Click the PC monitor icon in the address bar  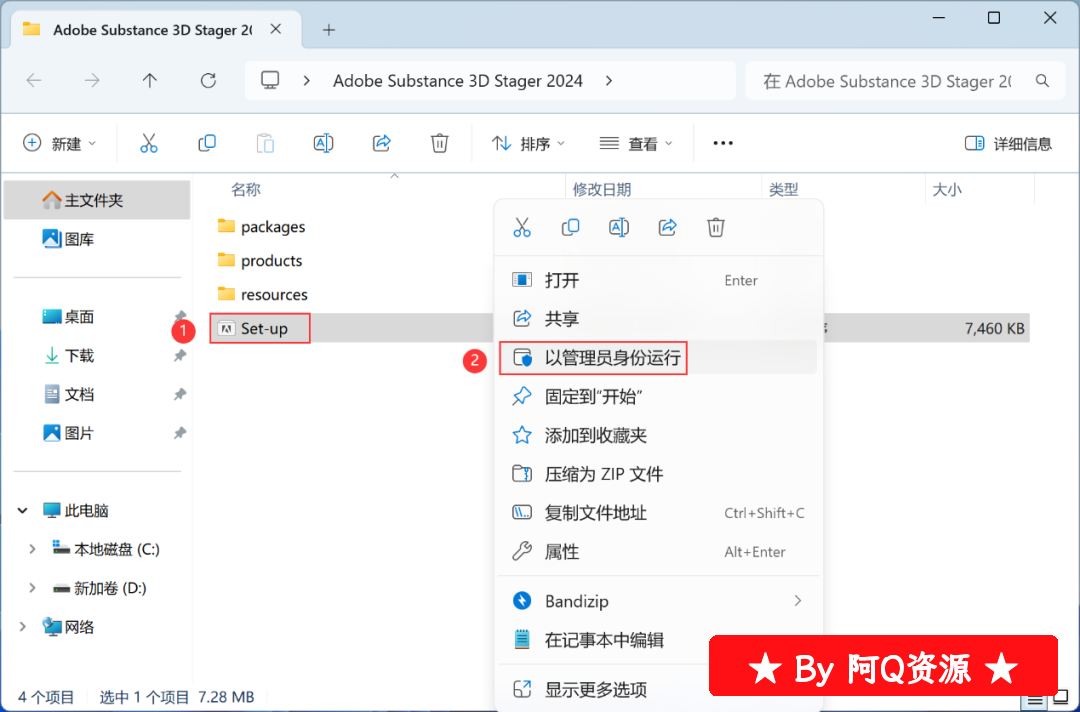pyautogui.click(x=270, y=81)
